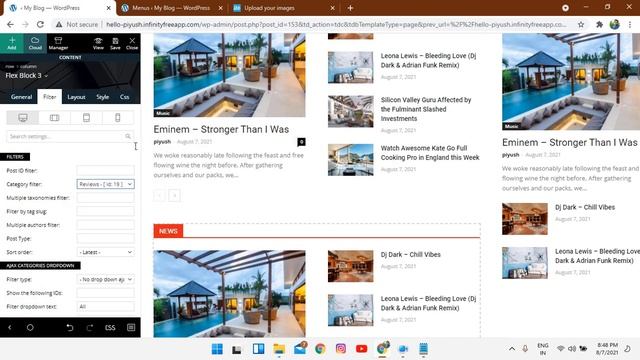
Task: Click the redo icon
Action: [90, 327]
